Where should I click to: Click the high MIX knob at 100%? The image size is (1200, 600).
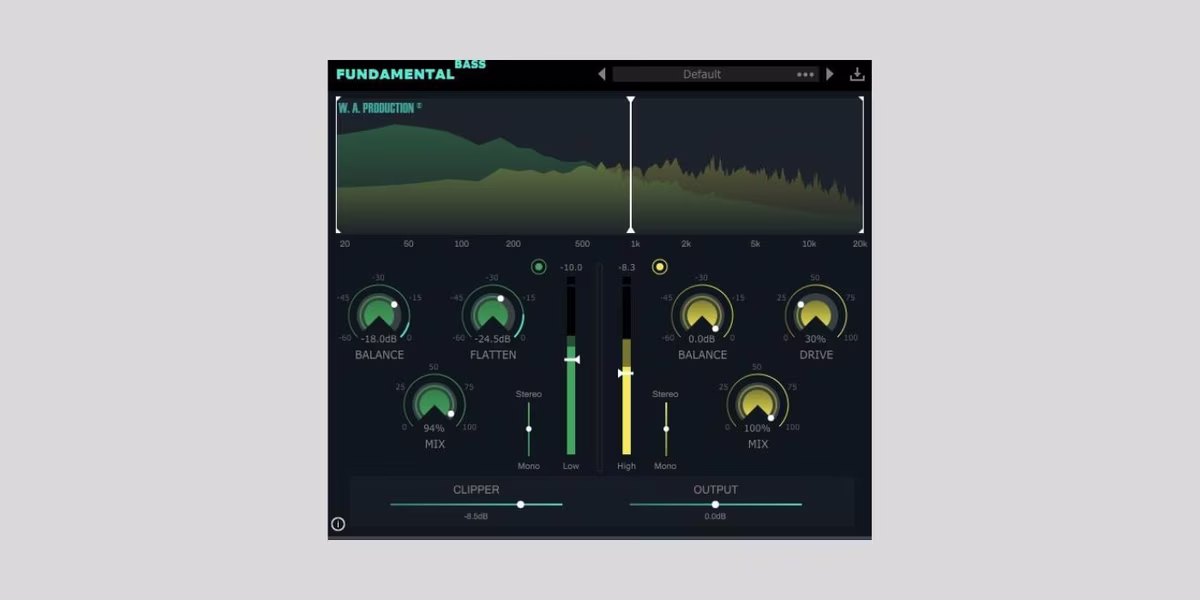756,405
